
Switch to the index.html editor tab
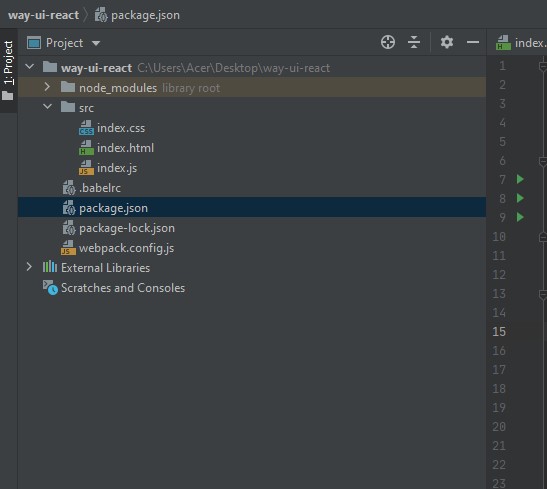[x=522, y=43]
